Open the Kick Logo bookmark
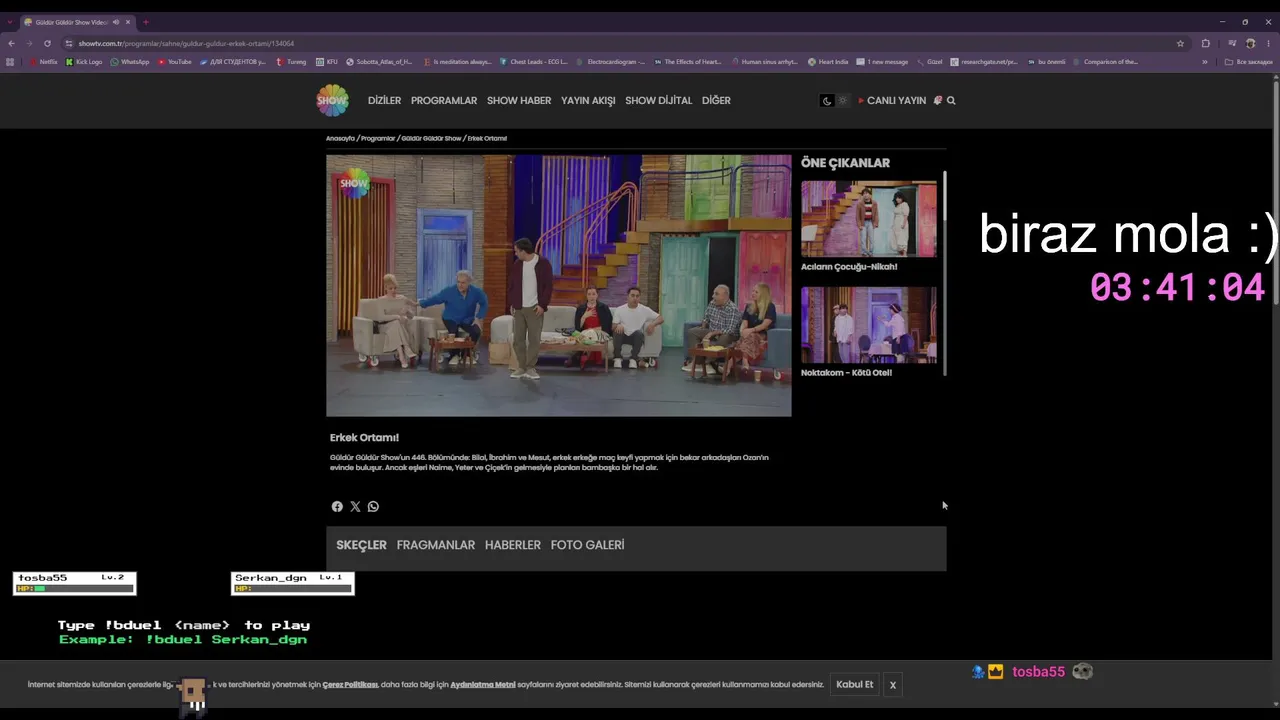The image size is (1280, 720). pos(84,62)
